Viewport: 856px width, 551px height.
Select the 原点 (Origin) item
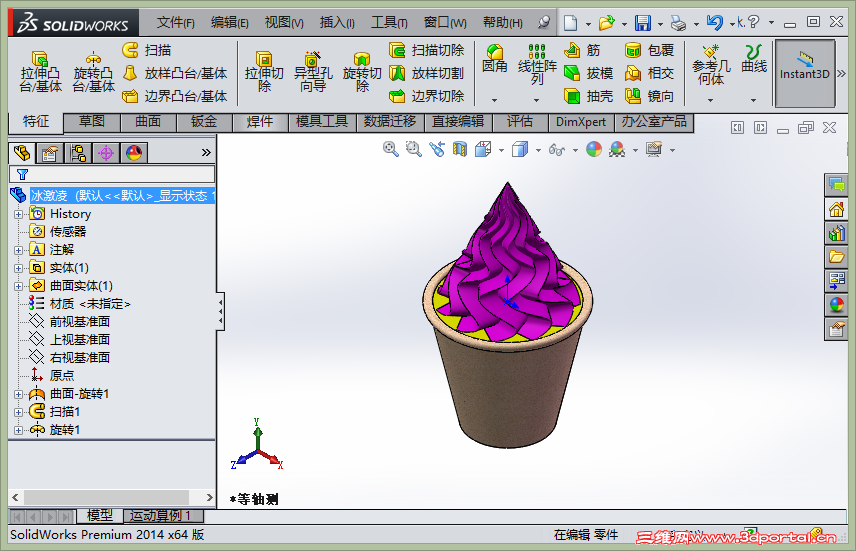(x=52, y=376)
